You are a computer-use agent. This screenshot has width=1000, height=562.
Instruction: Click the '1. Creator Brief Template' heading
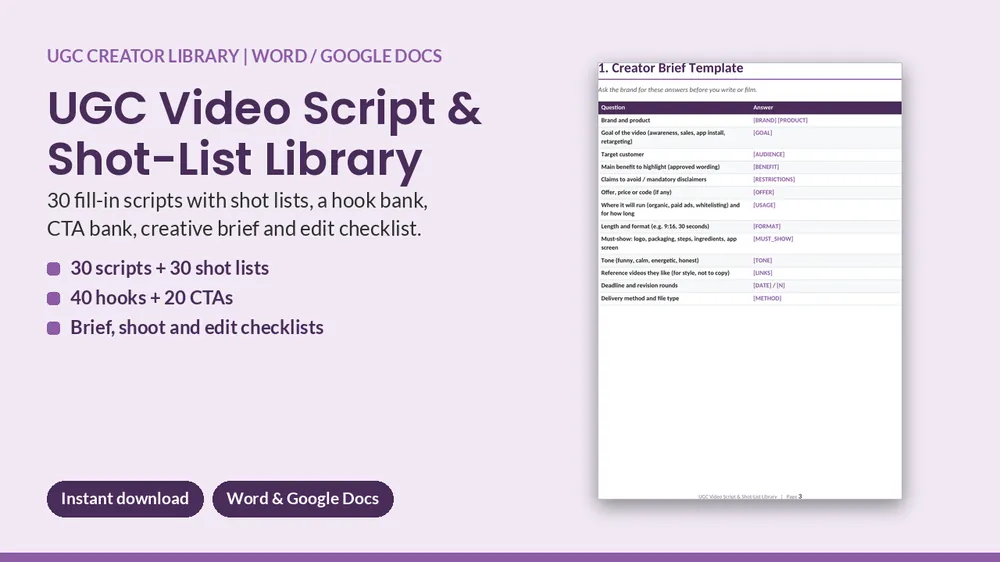coord(671,68)
